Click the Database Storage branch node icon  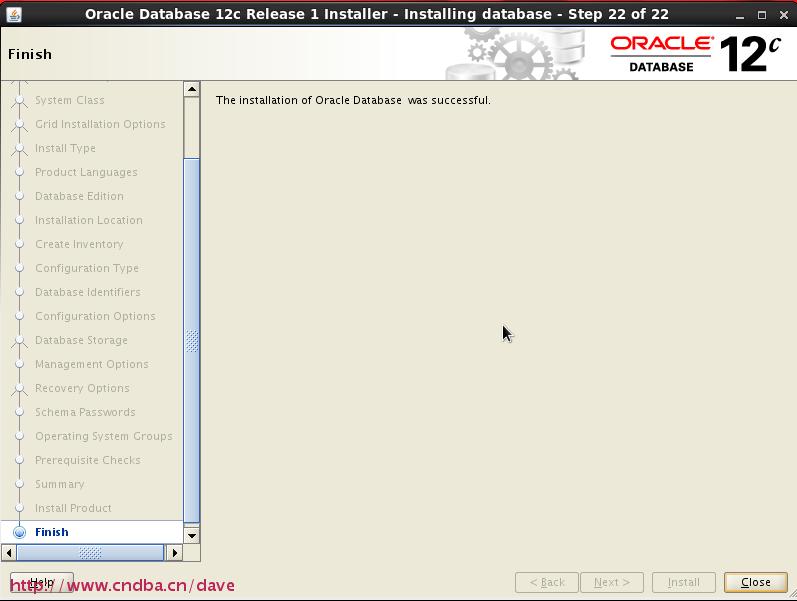19,341
